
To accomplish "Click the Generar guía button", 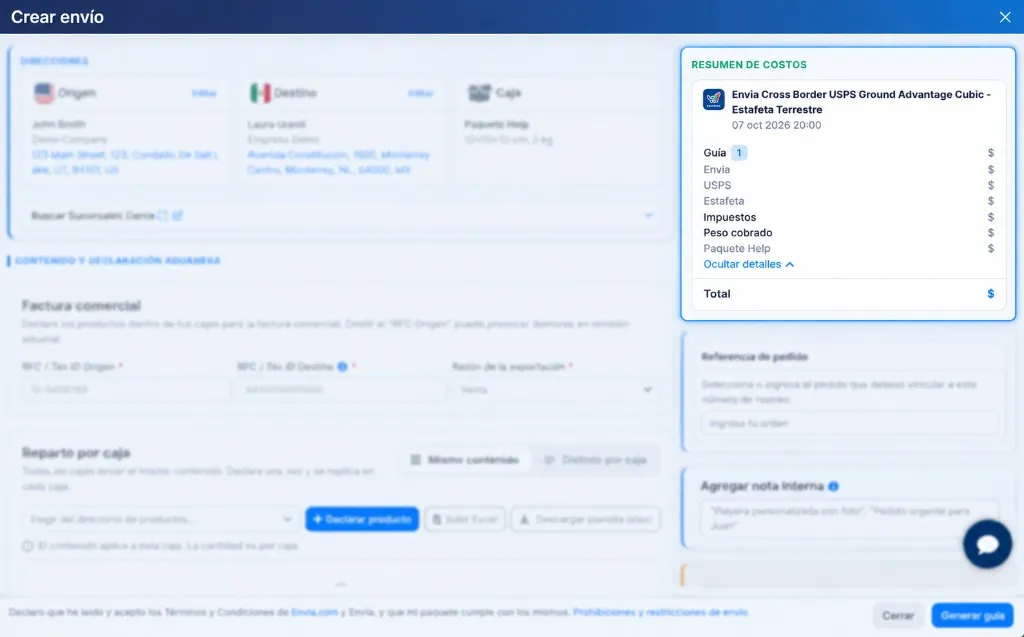I will [x=972, y=615].
